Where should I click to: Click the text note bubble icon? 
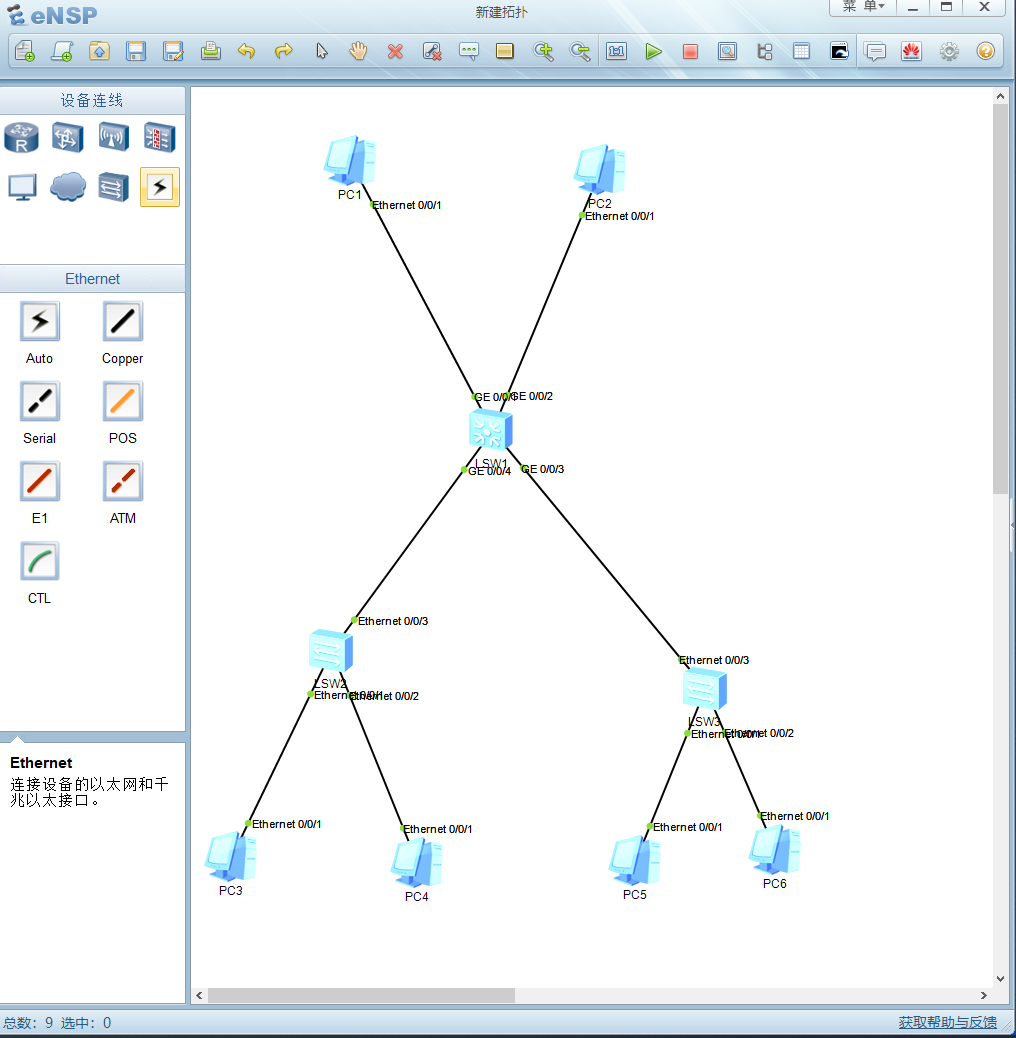tap(469, 51)
